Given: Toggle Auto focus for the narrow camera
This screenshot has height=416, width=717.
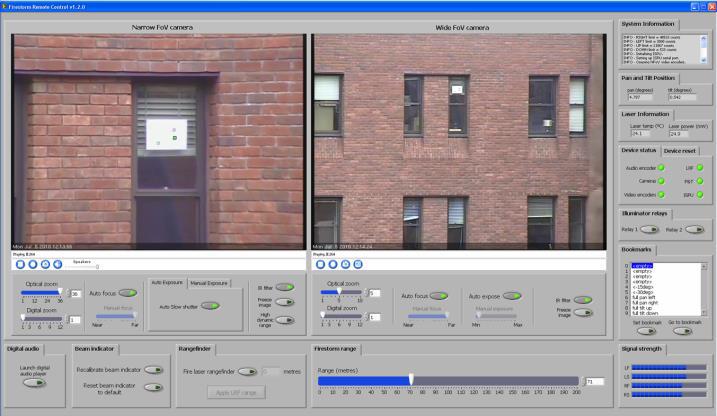Looking at the screenshot, I should 128,293.
